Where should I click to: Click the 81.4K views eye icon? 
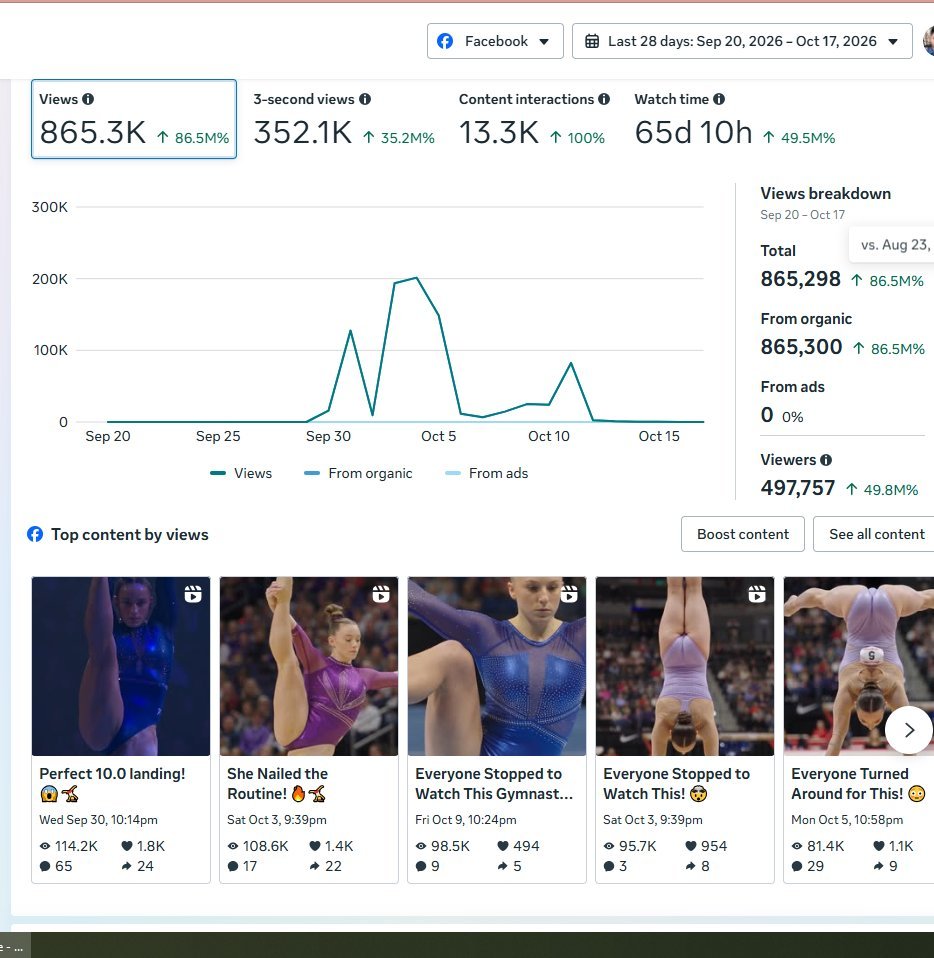coord(797,846)
